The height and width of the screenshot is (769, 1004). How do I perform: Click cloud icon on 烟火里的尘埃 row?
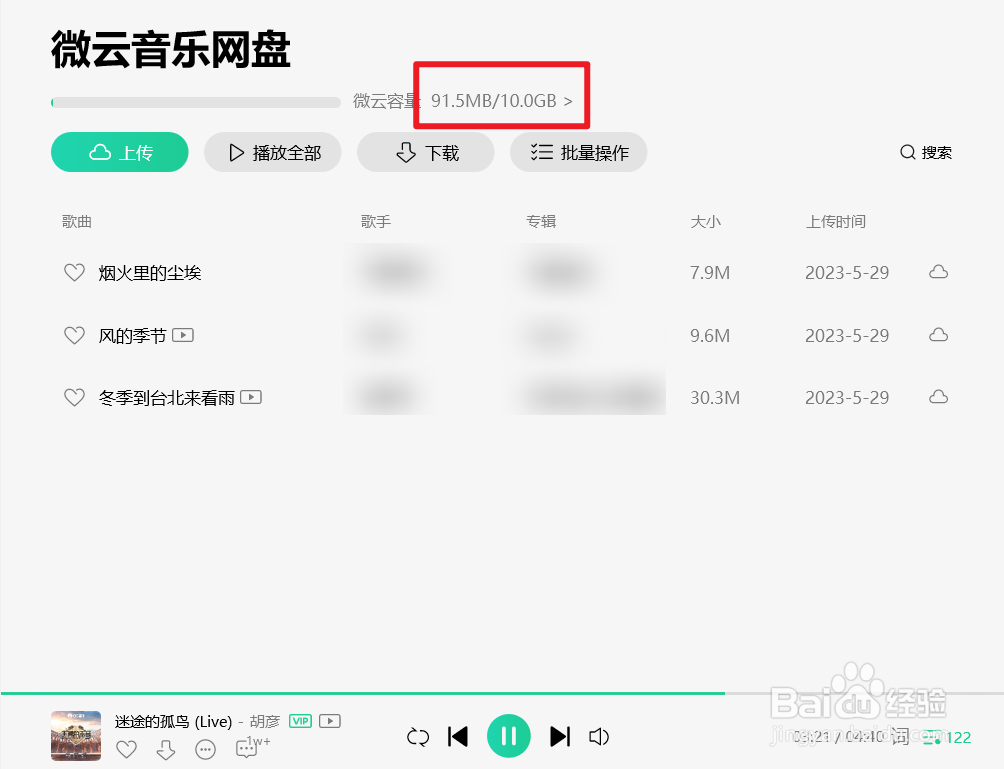[939, 272]
